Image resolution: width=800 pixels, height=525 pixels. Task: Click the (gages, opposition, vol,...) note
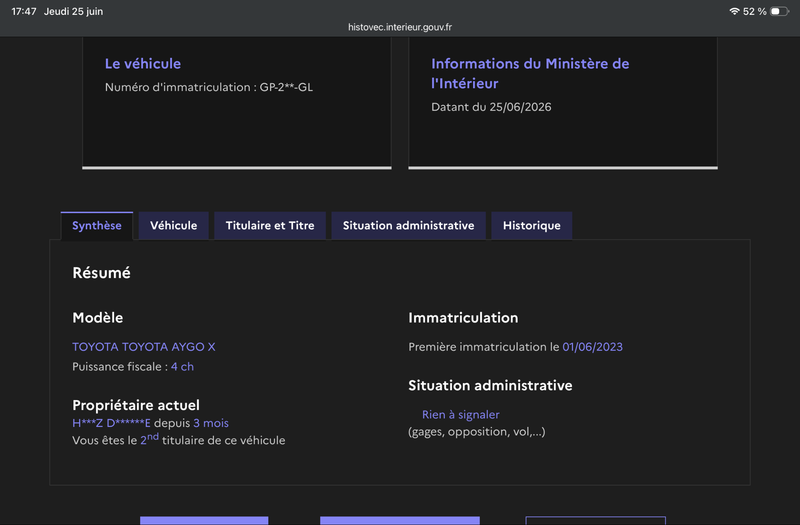click(477, 432)
